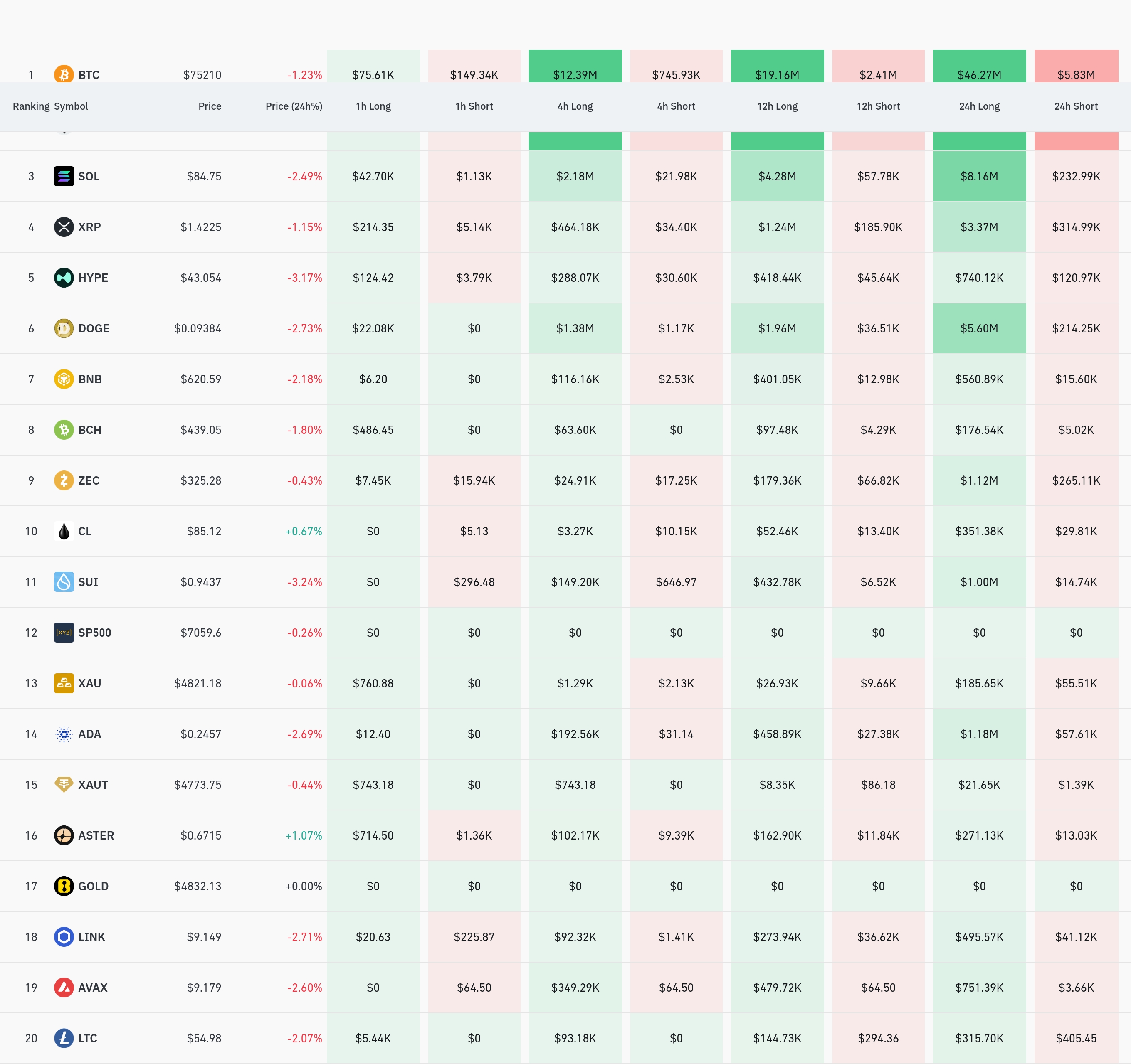Click the Dogecoin logo icon
This screenshot has width=1131, height=1064.
pos(64,328)
